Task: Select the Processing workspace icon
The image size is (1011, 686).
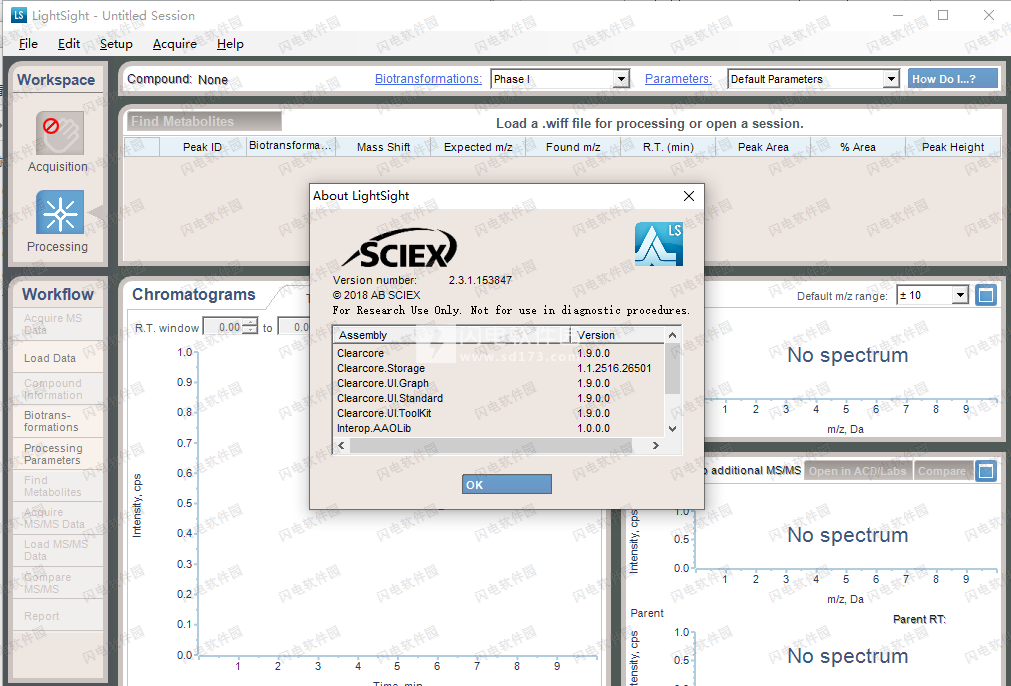Action: [x=60, y=212]
